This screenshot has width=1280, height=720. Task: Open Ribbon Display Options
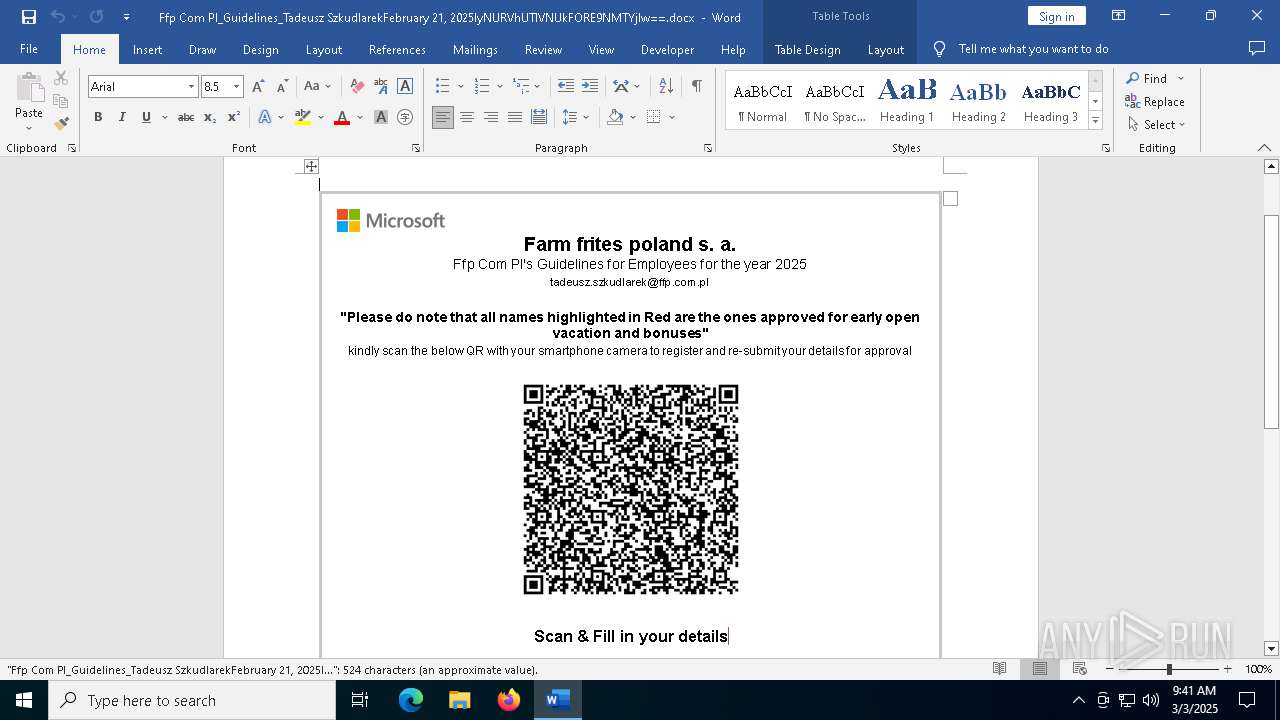[1119, 16]
